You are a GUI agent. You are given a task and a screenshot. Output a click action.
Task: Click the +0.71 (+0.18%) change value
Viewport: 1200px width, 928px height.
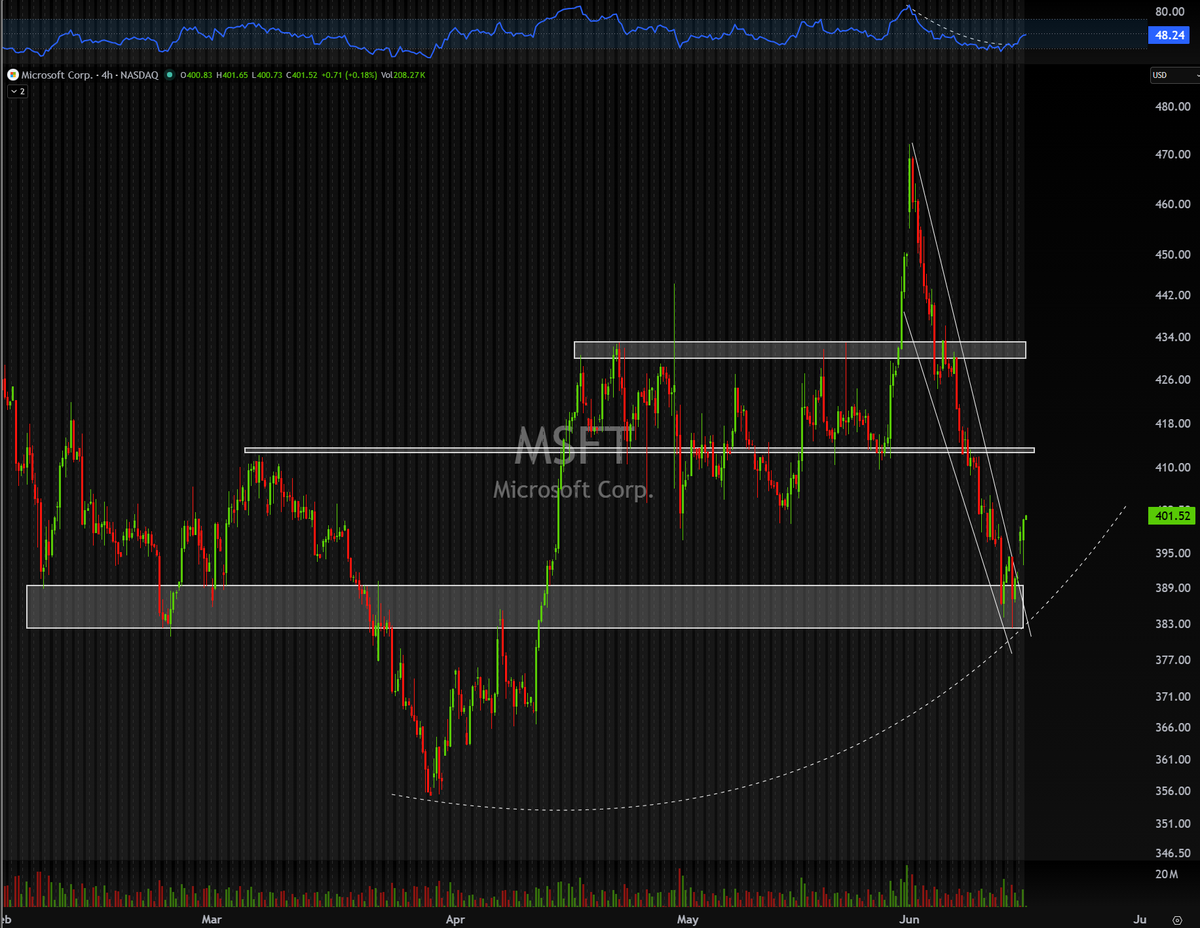349,75
